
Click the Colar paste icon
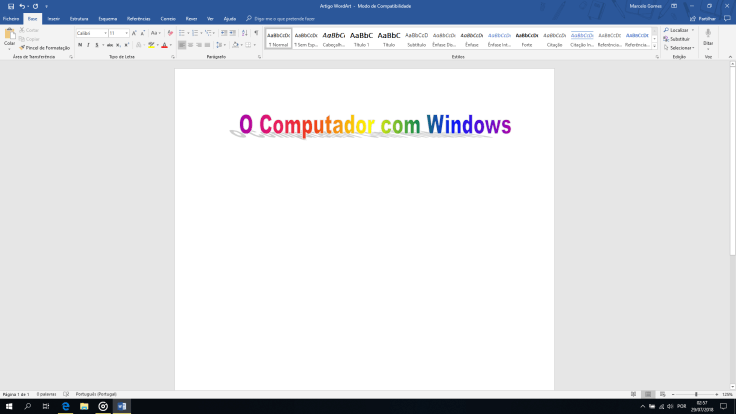[9, 37]
